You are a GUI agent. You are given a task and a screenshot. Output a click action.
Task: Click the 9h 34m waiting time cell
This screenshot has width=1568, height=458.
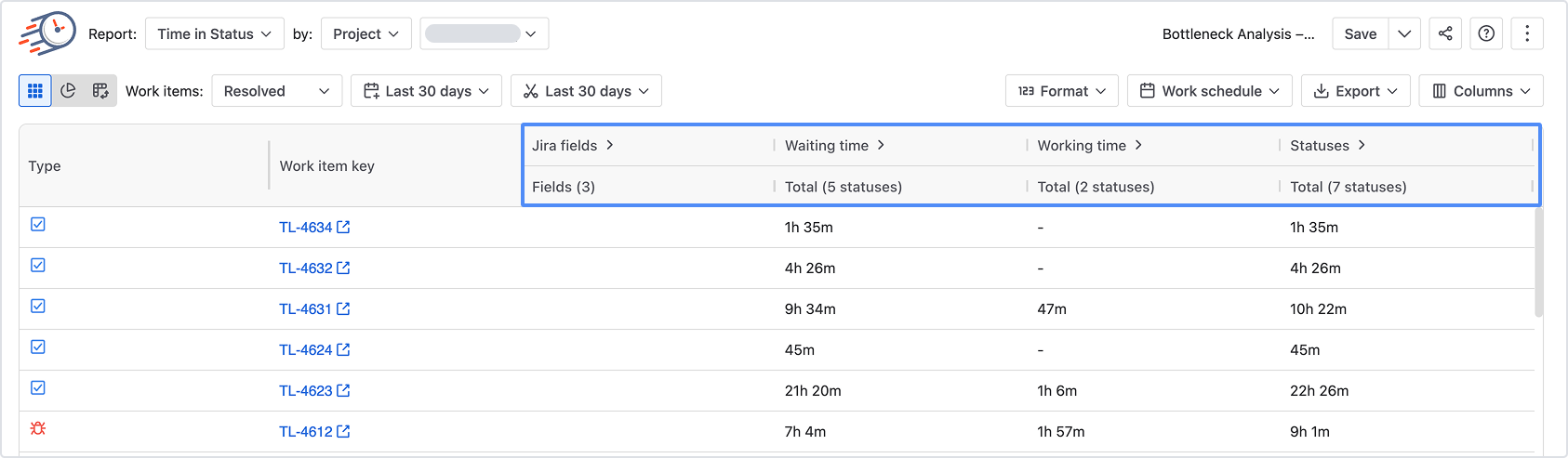tap(810, 308)
